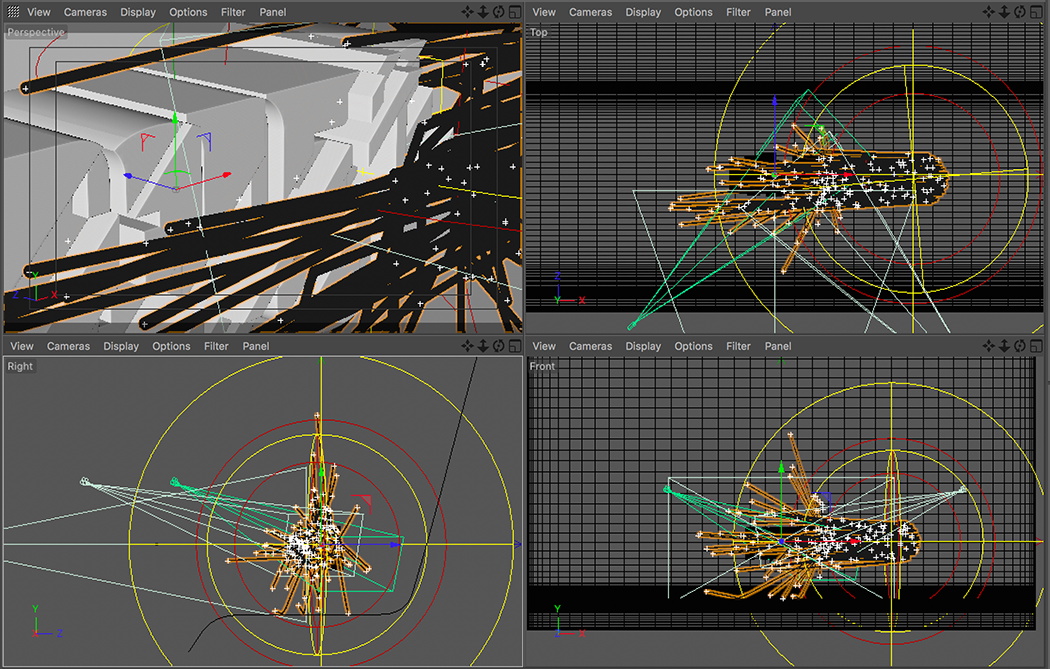
Task: Open the Display menu in Perspective viewport
Action: point(138,12)
